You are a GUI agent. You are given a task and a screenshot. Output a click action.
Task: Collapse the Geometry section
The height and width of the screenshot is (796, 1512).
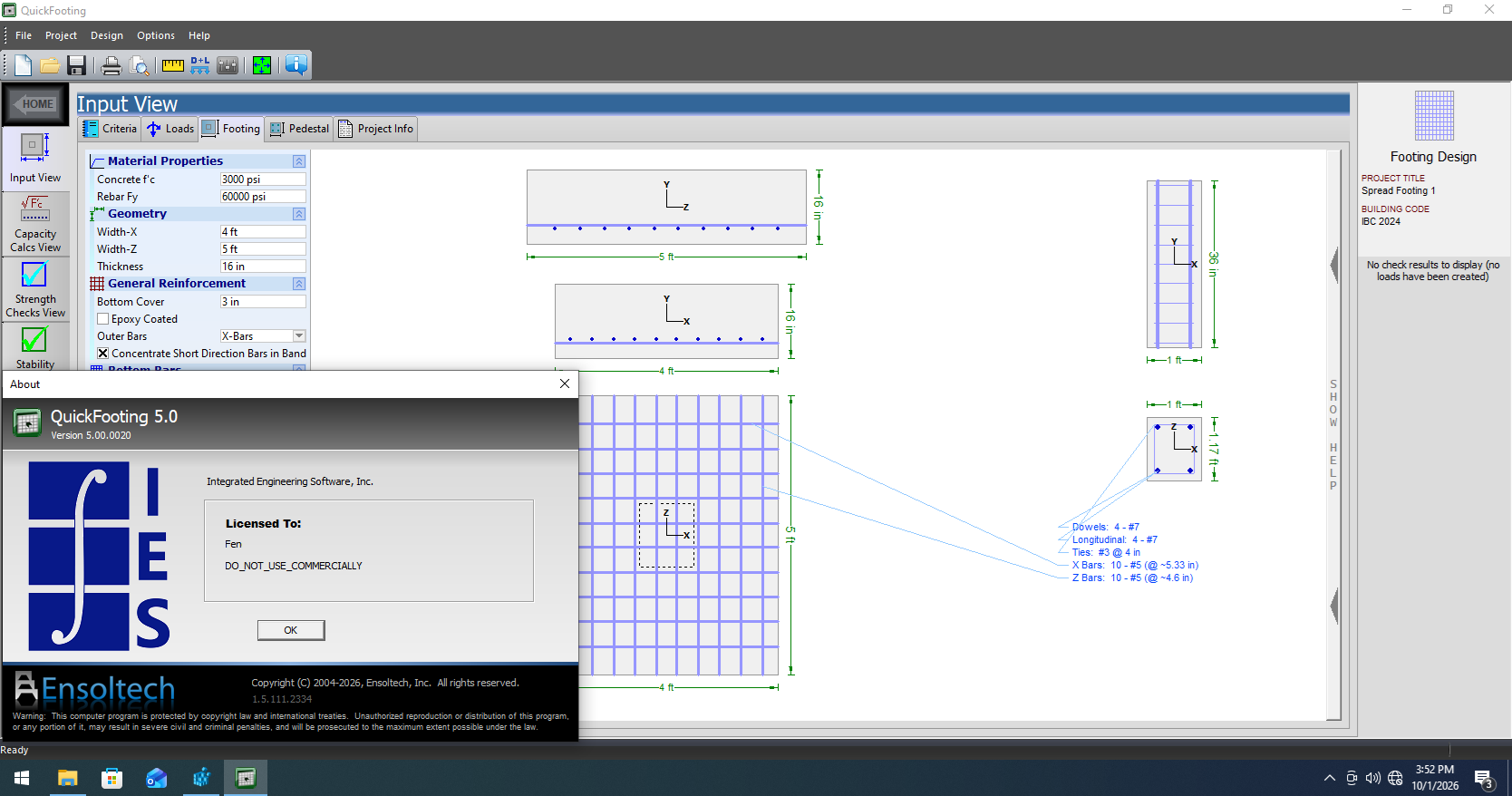tap(299, 214)
